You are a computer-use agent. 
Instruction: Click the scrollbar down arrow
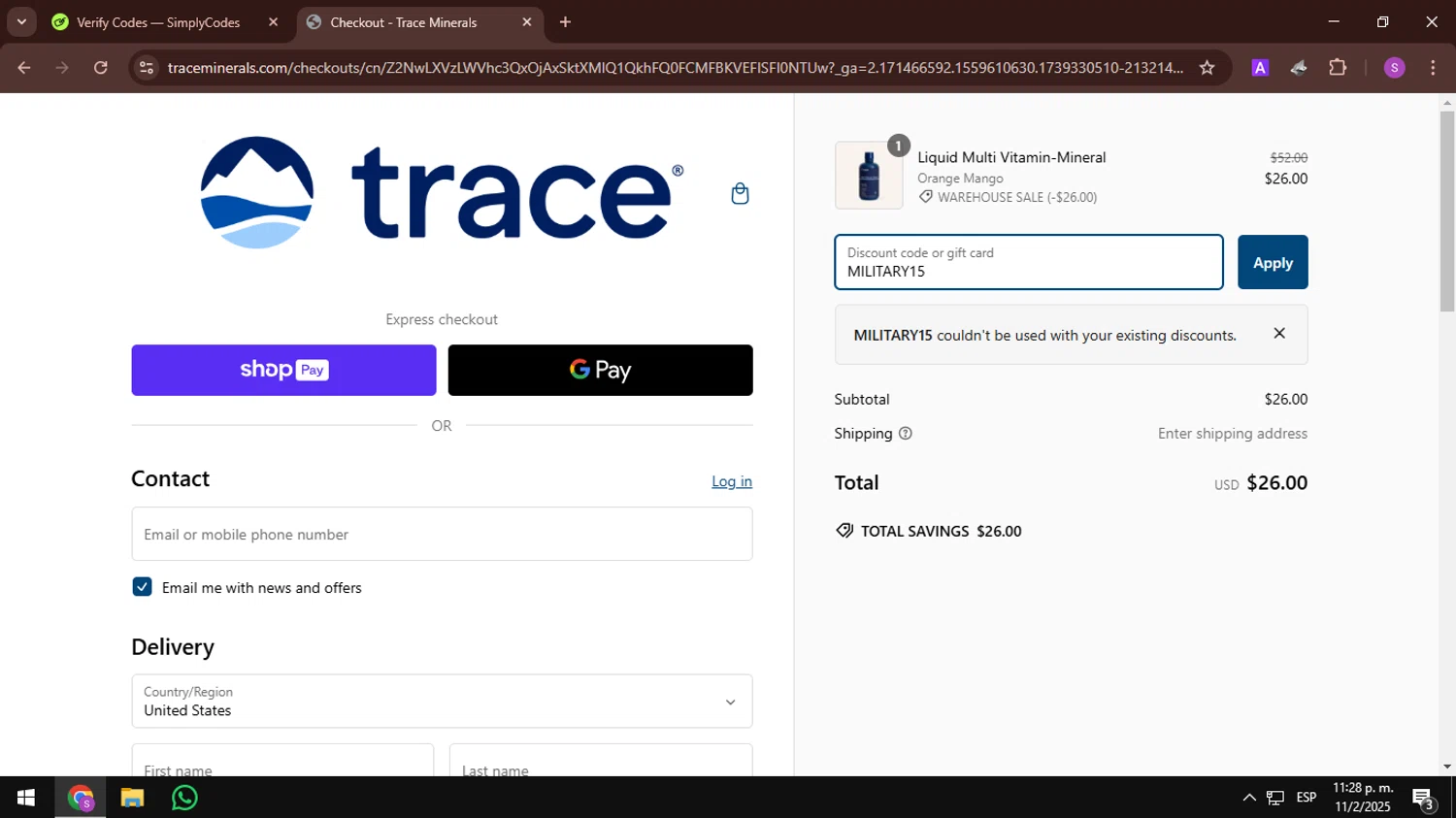[x=1447, y=767]
